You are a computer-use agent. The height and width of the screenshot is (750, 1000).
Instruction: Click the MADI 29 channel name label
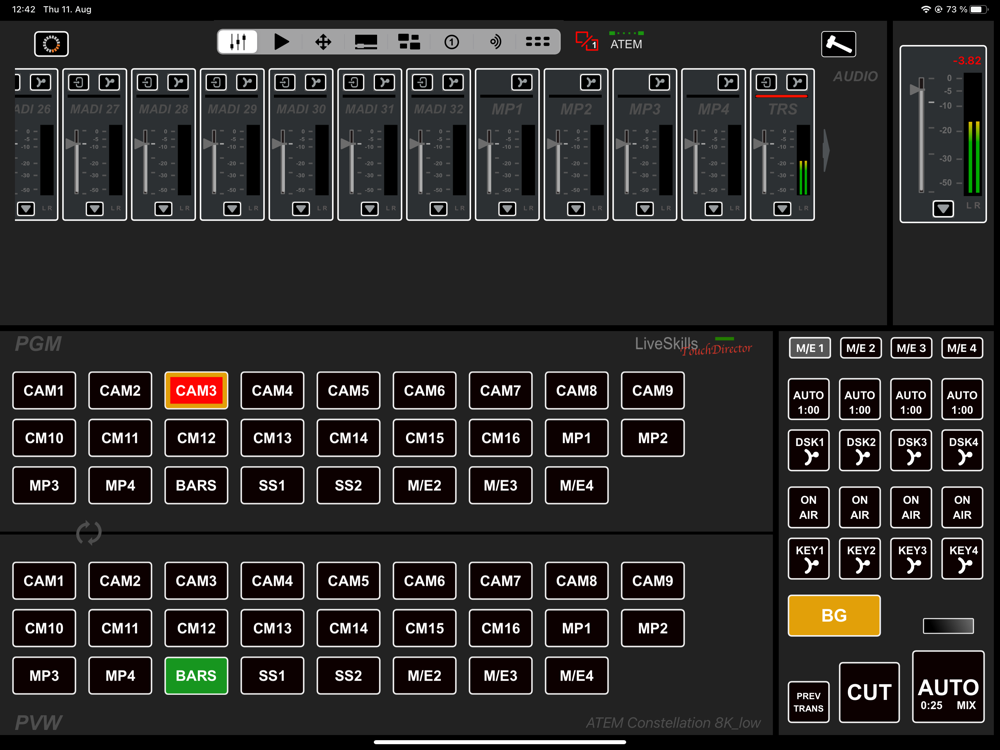point(232,109)
